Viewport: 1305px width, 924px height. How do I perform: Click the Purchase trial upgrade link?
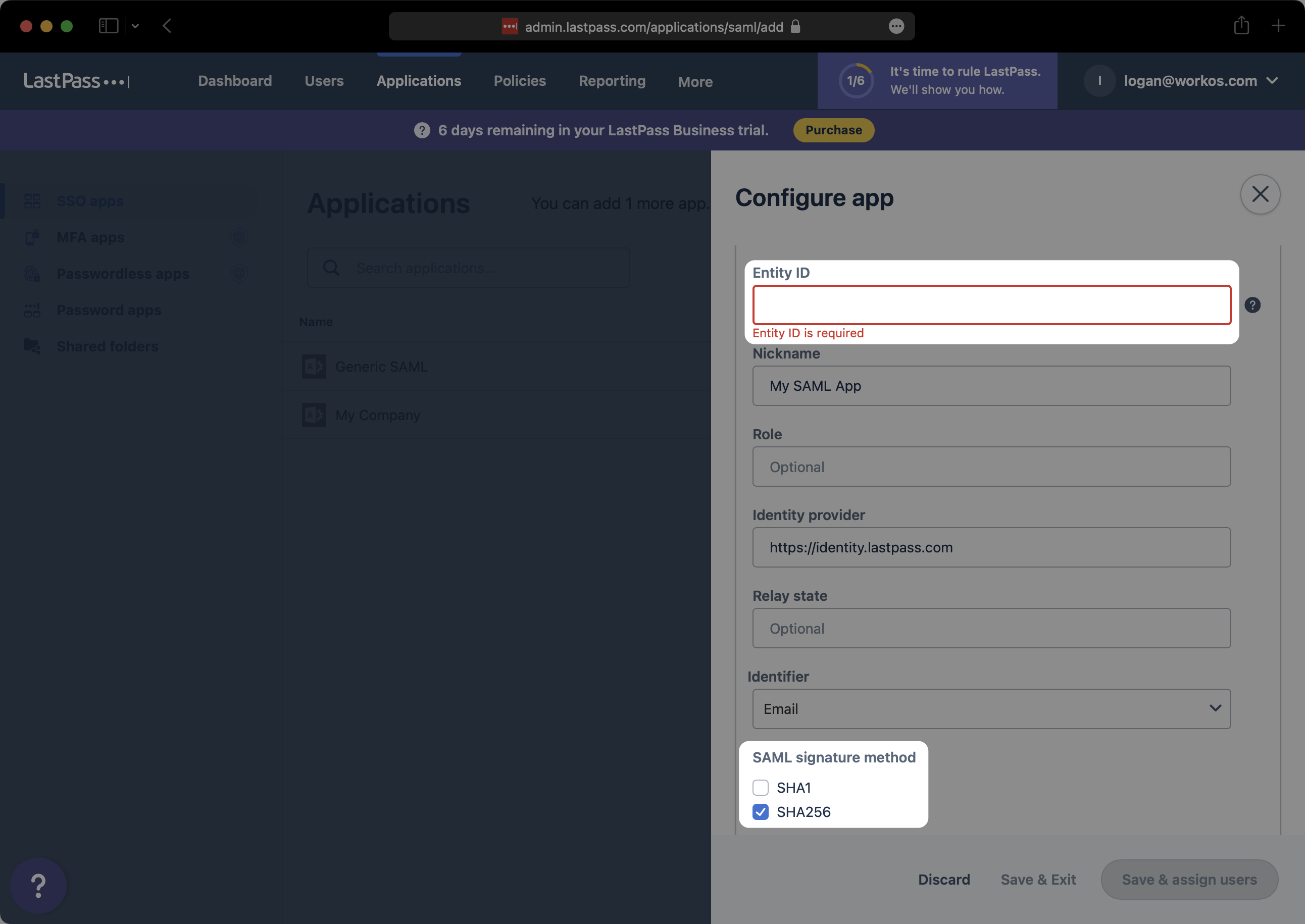click(833, 129)
